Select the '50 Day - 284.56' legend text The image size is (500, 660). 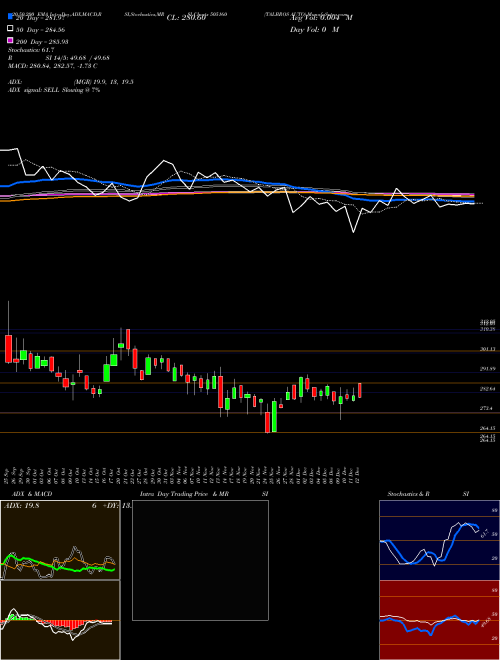[x=40, y=29]
